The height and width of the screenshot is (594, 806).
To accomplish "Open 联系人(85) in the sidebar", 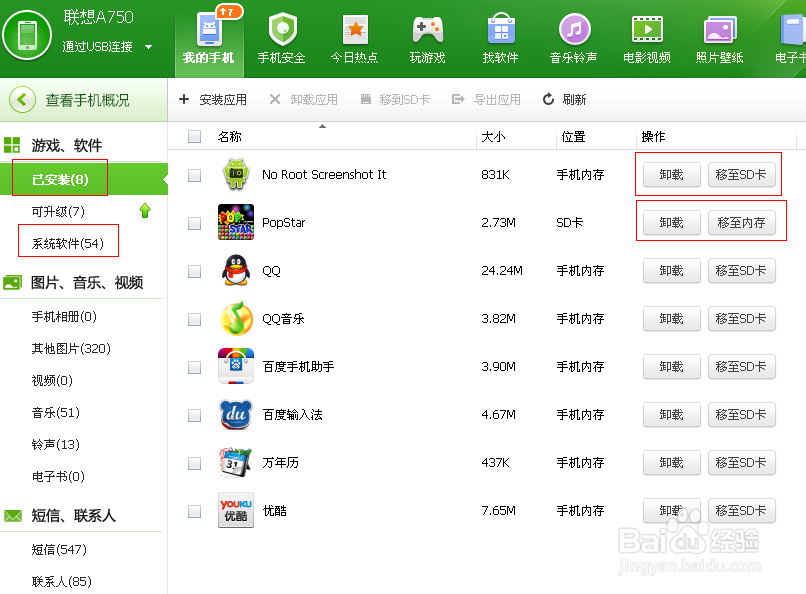I will tap(62, 581).
